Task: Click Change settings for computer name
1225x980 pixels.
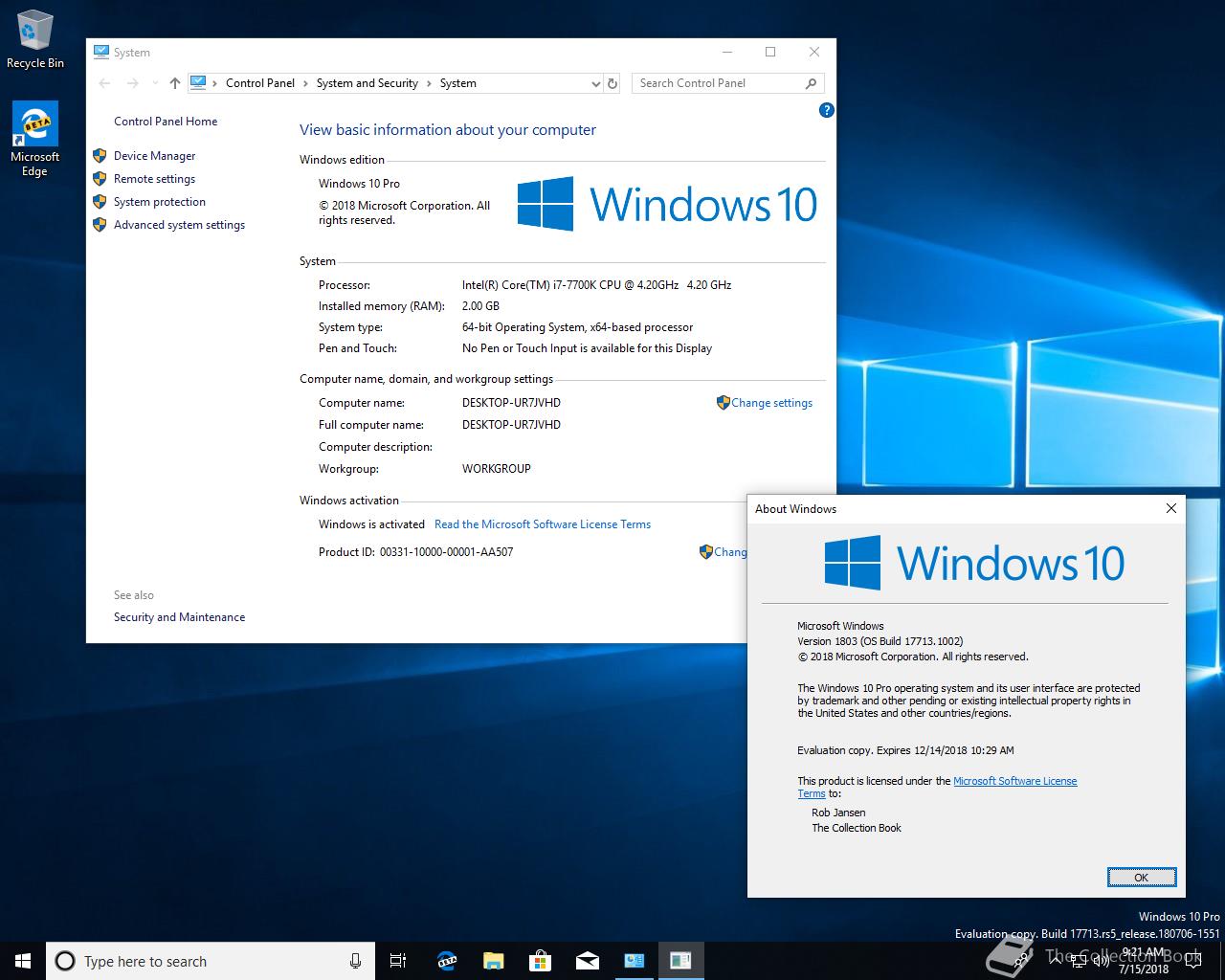Action: [771, 403]
